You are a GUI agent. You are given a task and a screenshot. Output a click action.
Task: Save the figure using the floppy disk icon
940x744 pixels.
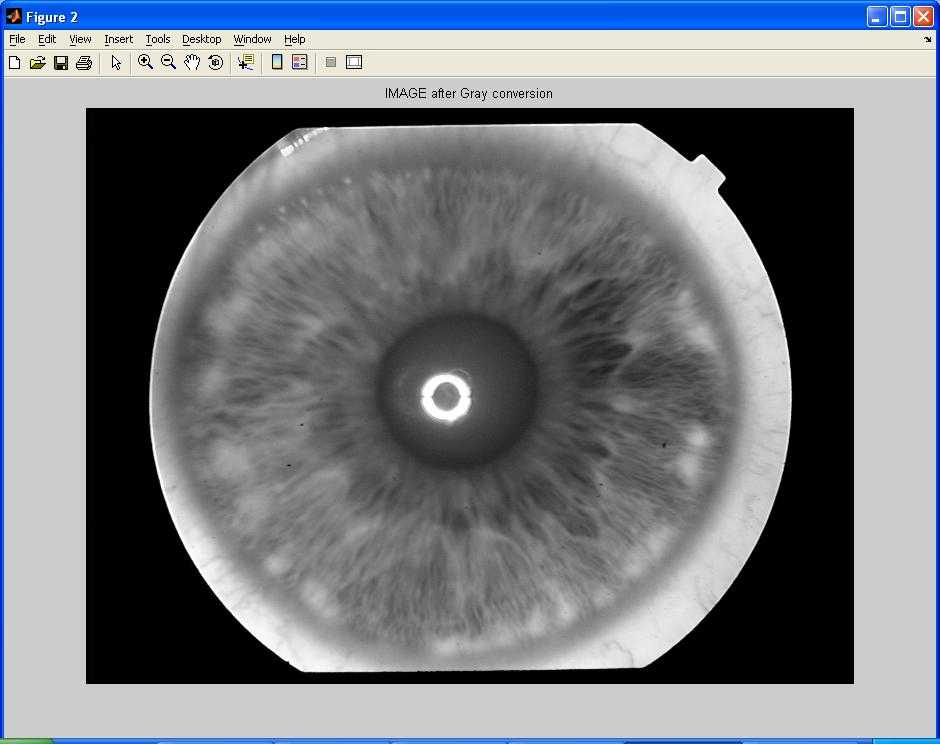coord(60,63)
